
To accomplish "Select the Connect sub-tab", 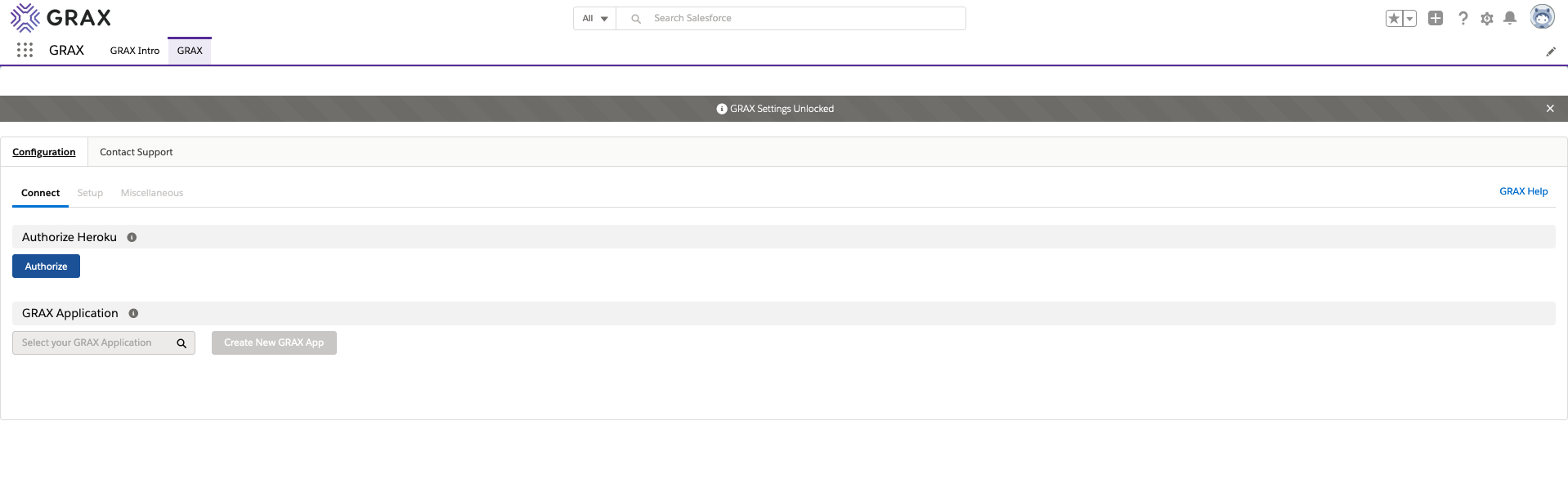I will coord(41,193).
